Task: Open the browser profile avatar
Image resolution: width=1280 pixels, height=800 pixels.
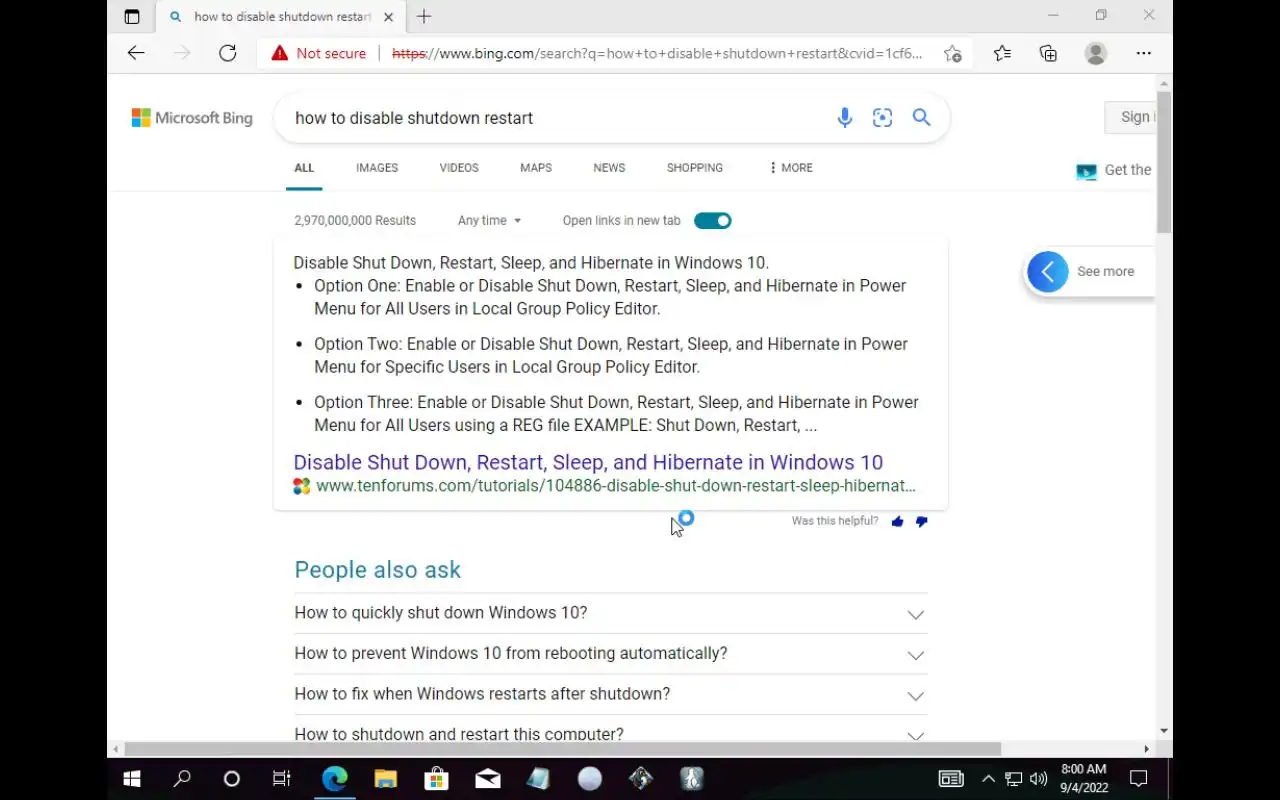Action: click(1096, 53)
